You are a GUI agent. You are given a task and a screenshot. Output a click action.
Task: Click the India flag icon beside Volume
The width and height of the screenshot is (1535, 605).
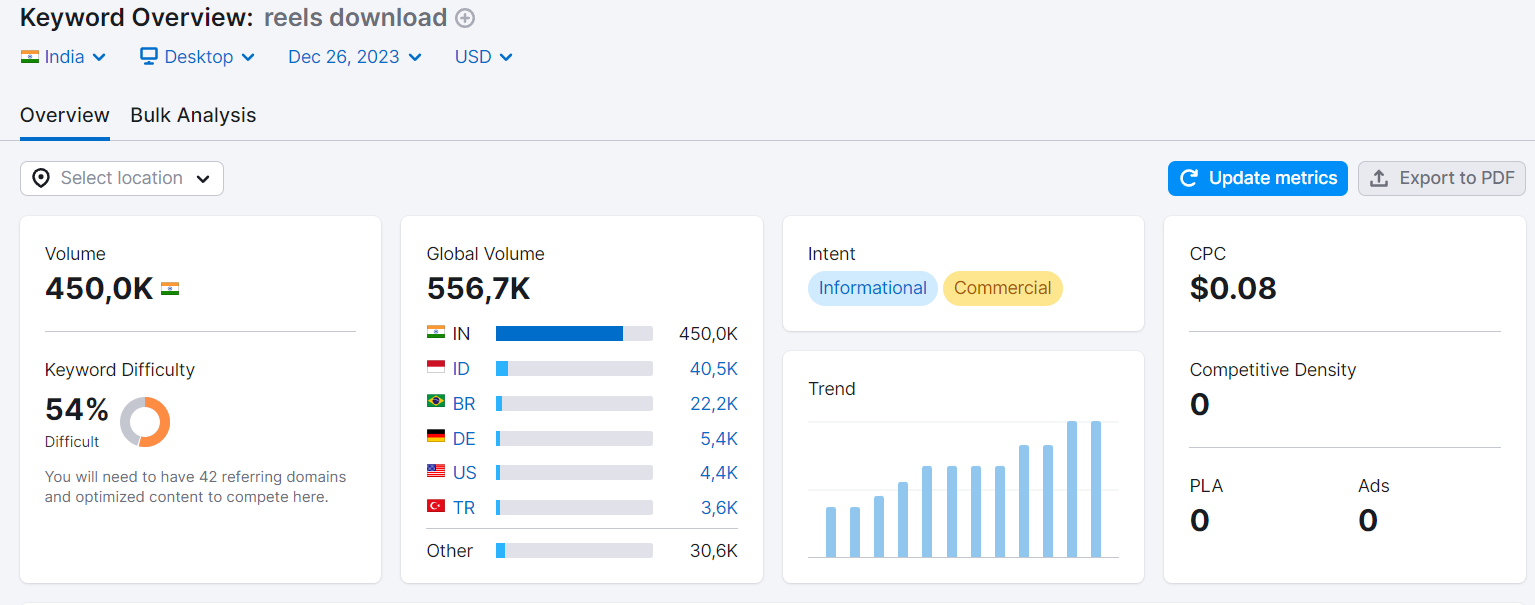[170, 289]
